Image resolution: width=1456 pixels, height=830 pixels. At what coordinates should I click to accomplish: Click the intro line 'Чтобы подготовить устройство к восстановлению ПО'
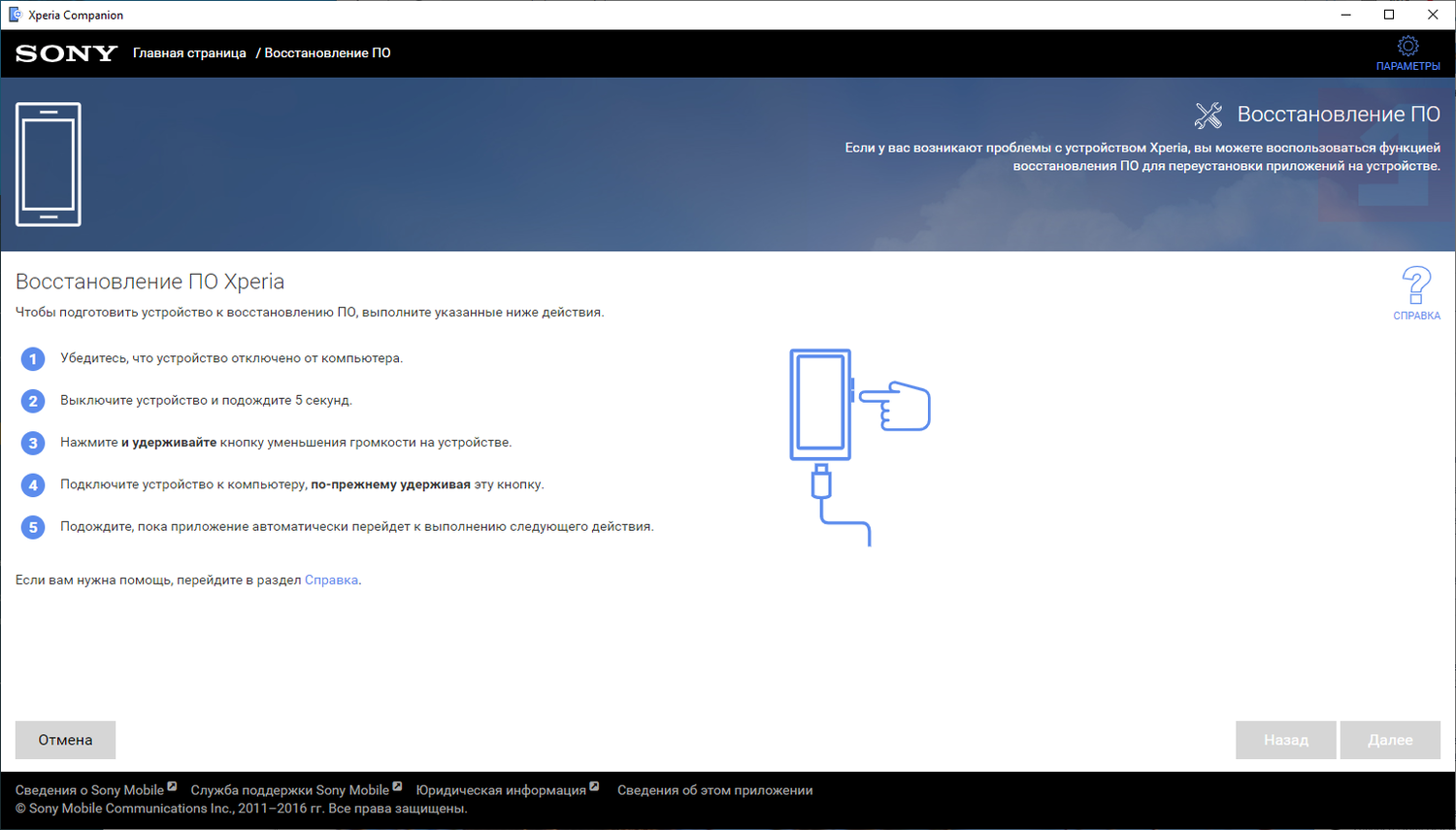click(x=310, y=313)
